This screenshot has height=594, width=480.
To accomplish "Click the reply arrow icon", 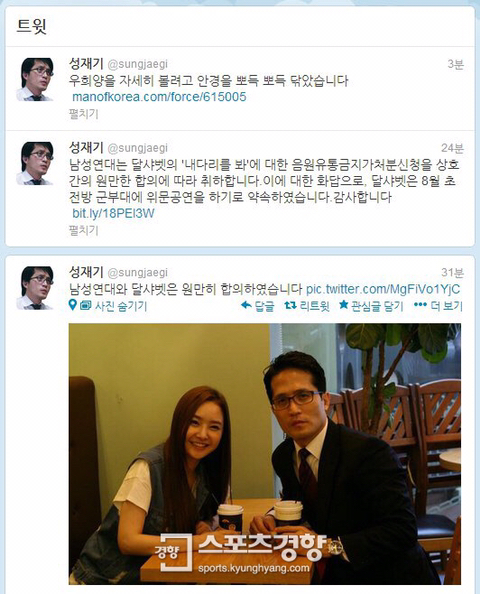I will (246, 305).
